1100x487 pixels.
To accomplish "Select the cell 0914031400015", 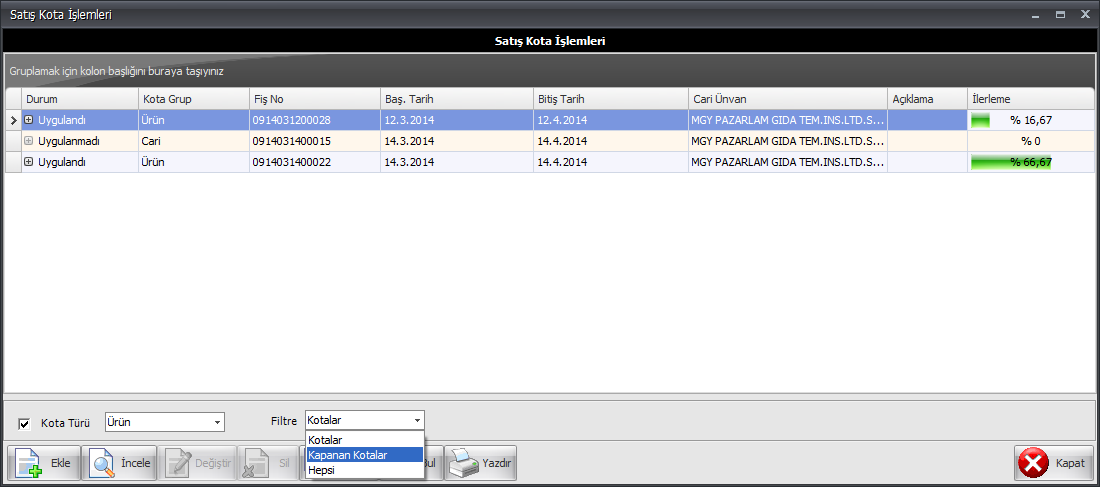I will click(315, 141).
